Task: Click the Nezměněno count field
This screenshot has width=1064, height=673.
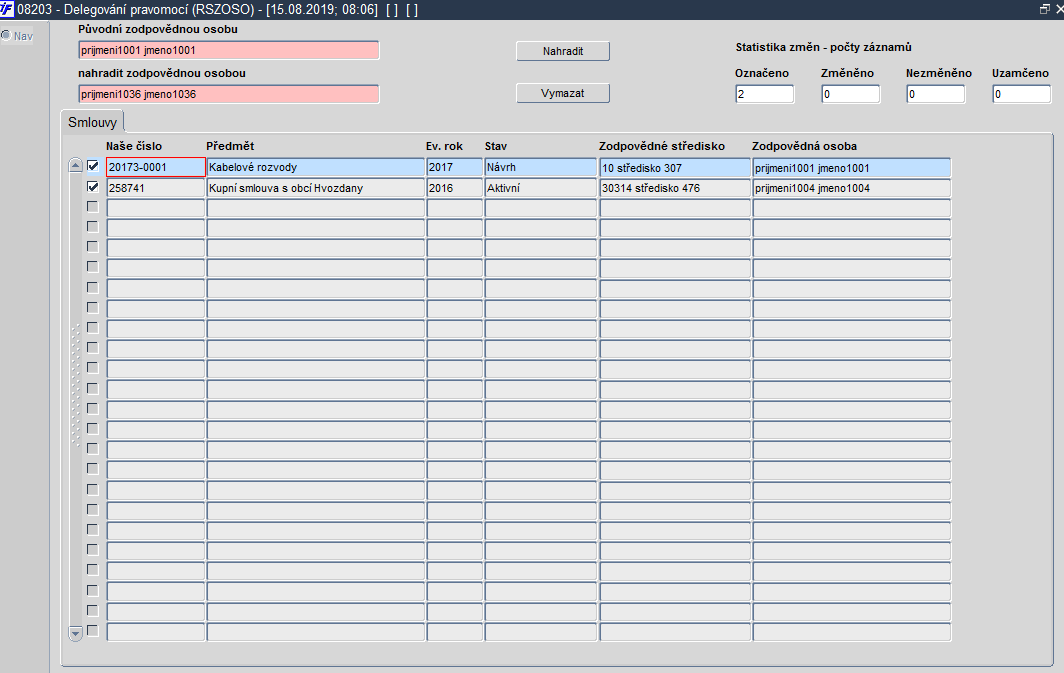Action: coord(936,94)
